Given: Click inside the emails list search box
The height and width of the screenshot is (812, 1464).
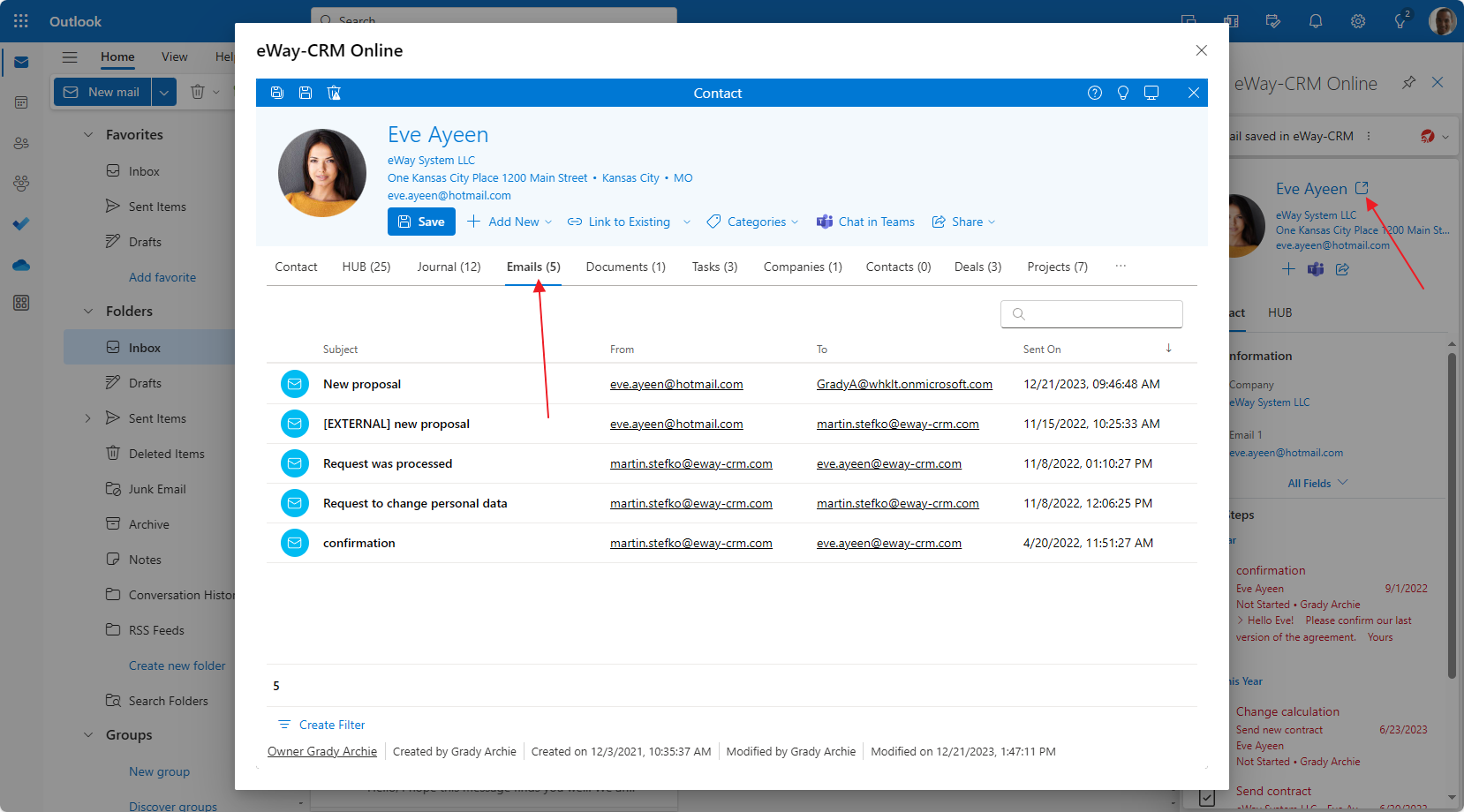Looking at the screenshot, I should coord(1091,314).
